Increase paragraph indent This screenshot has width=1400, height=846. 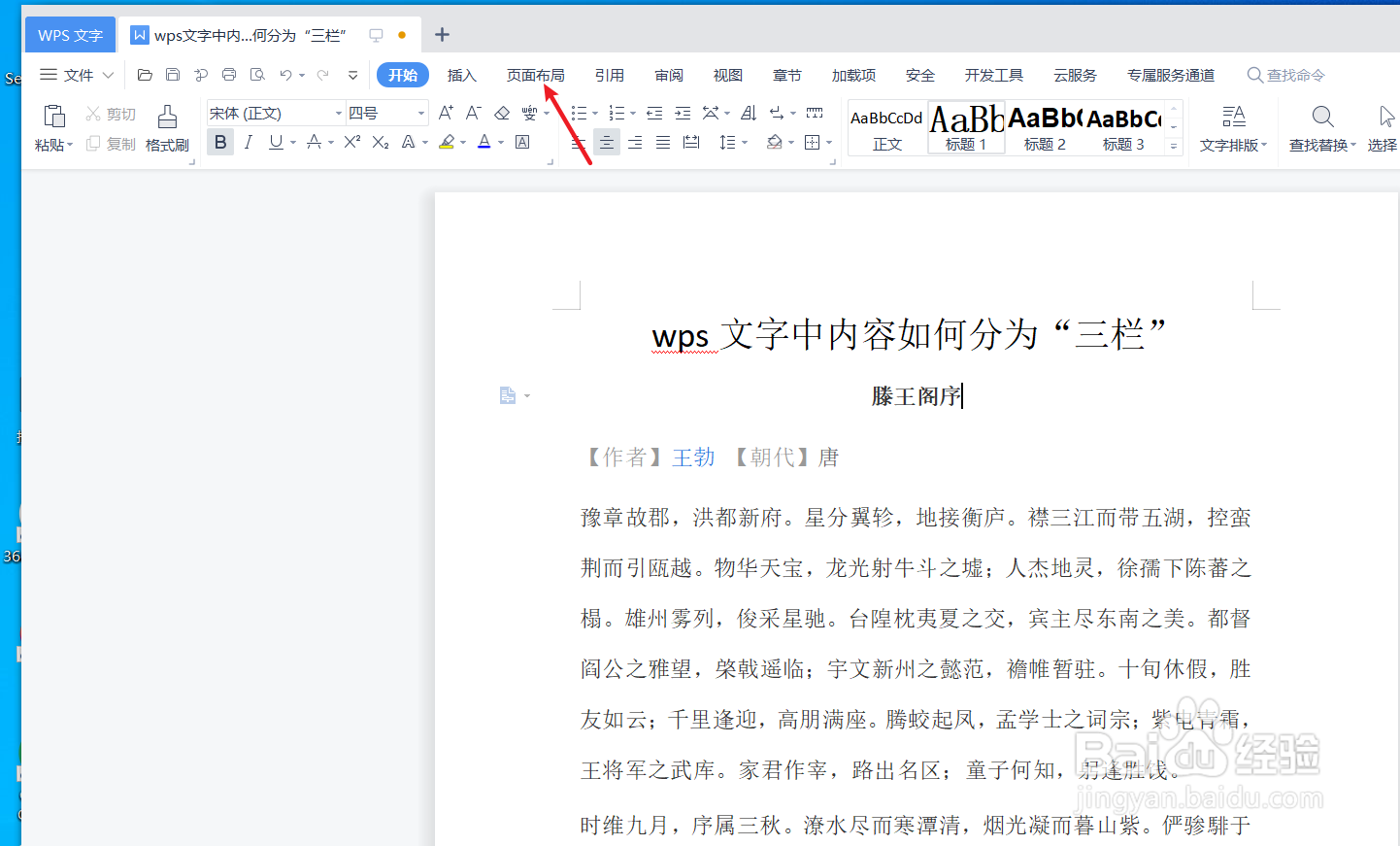(683, 114)
